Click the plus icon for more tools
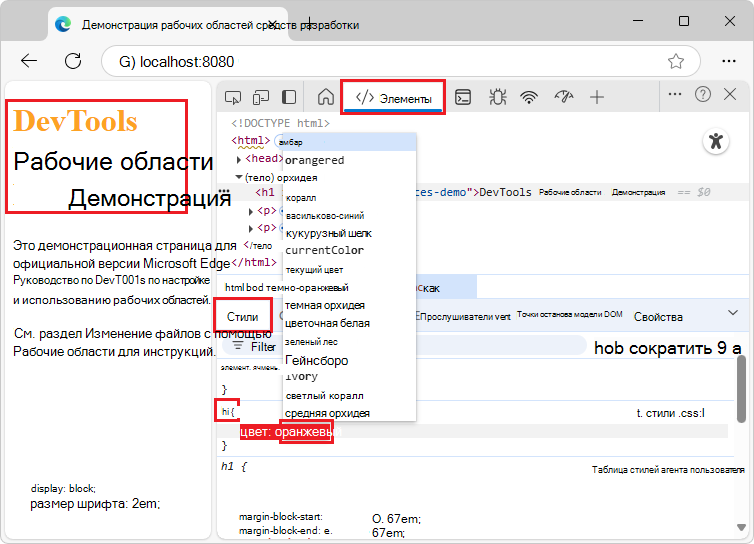This screenshot has height=544, width=754. (597, 98)
